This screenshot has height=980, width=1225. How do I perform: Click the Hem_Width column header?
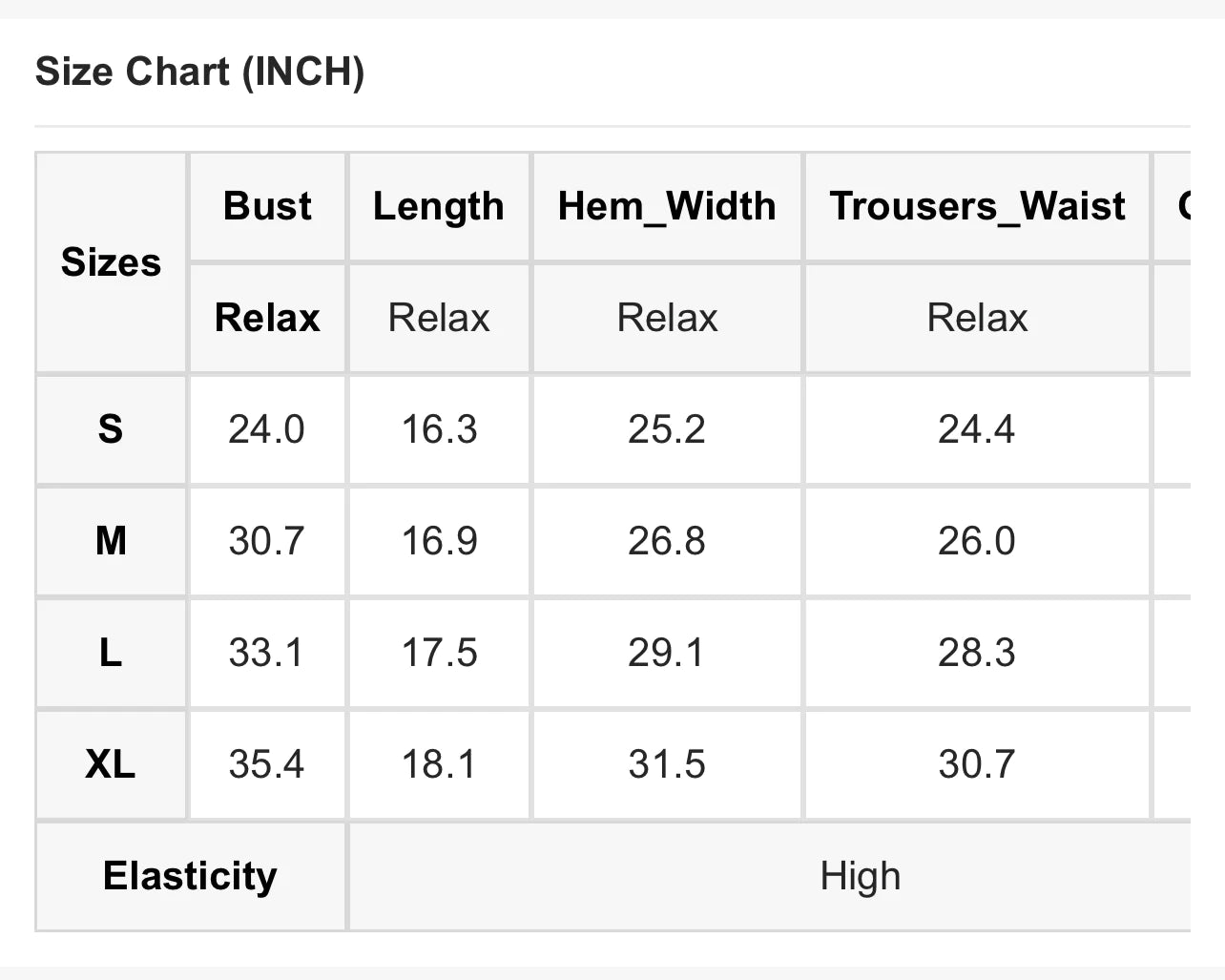click(667, 206)
